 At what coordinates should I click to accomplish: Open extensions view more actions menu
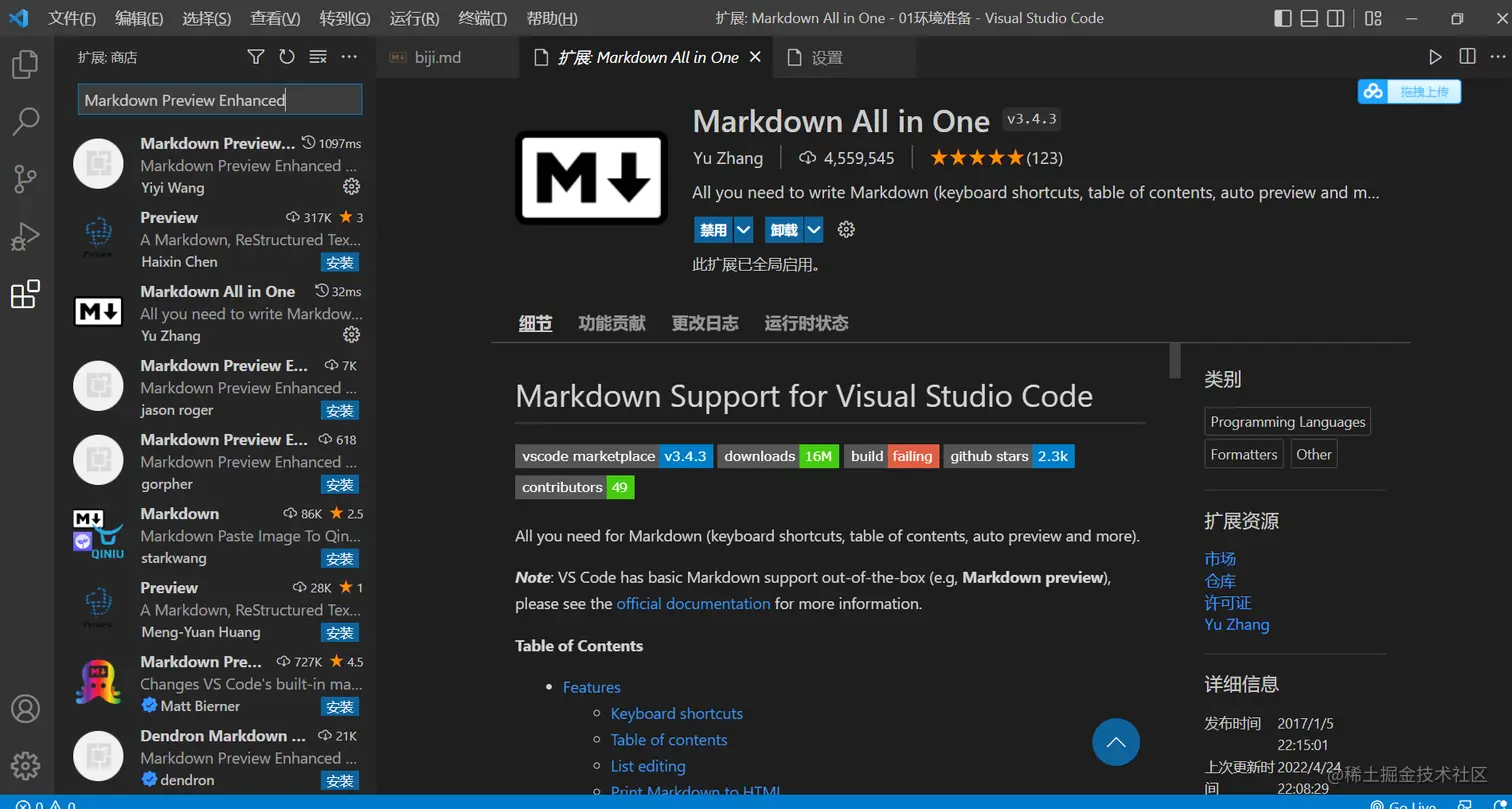[349, 57]
